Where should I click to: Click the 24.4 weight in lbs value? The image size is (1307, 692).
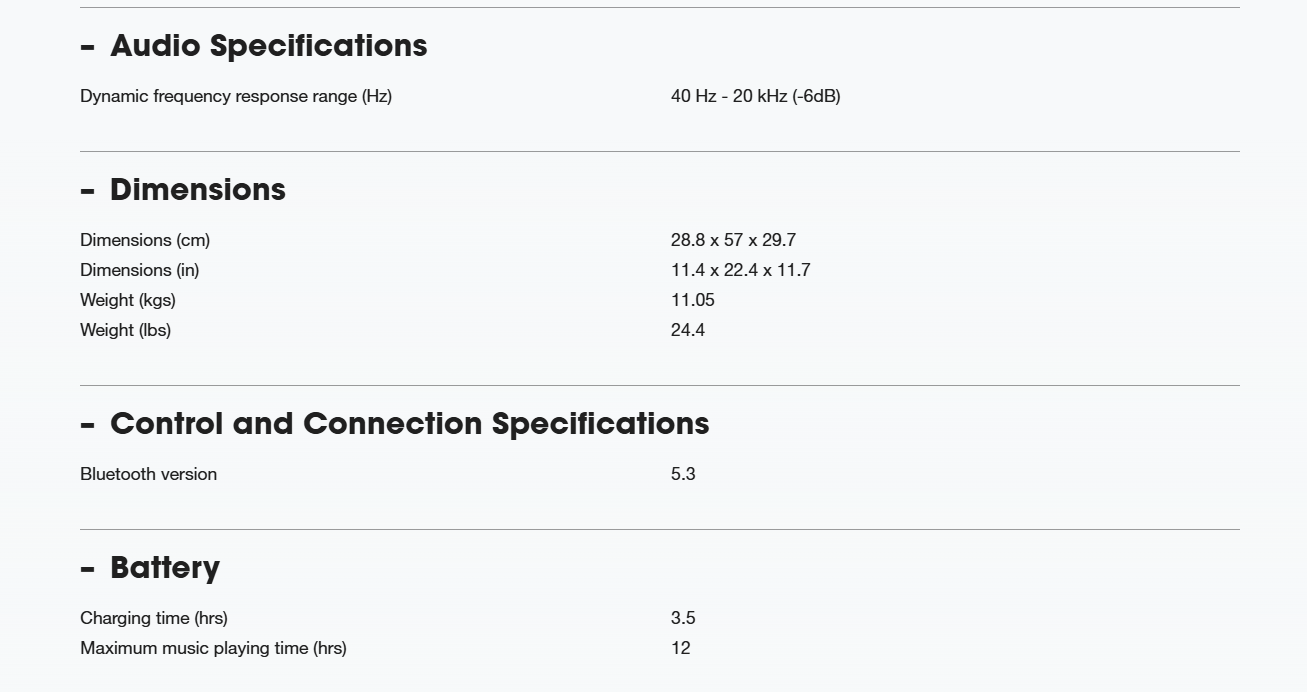pyautogui.click(x=688, y=330)
